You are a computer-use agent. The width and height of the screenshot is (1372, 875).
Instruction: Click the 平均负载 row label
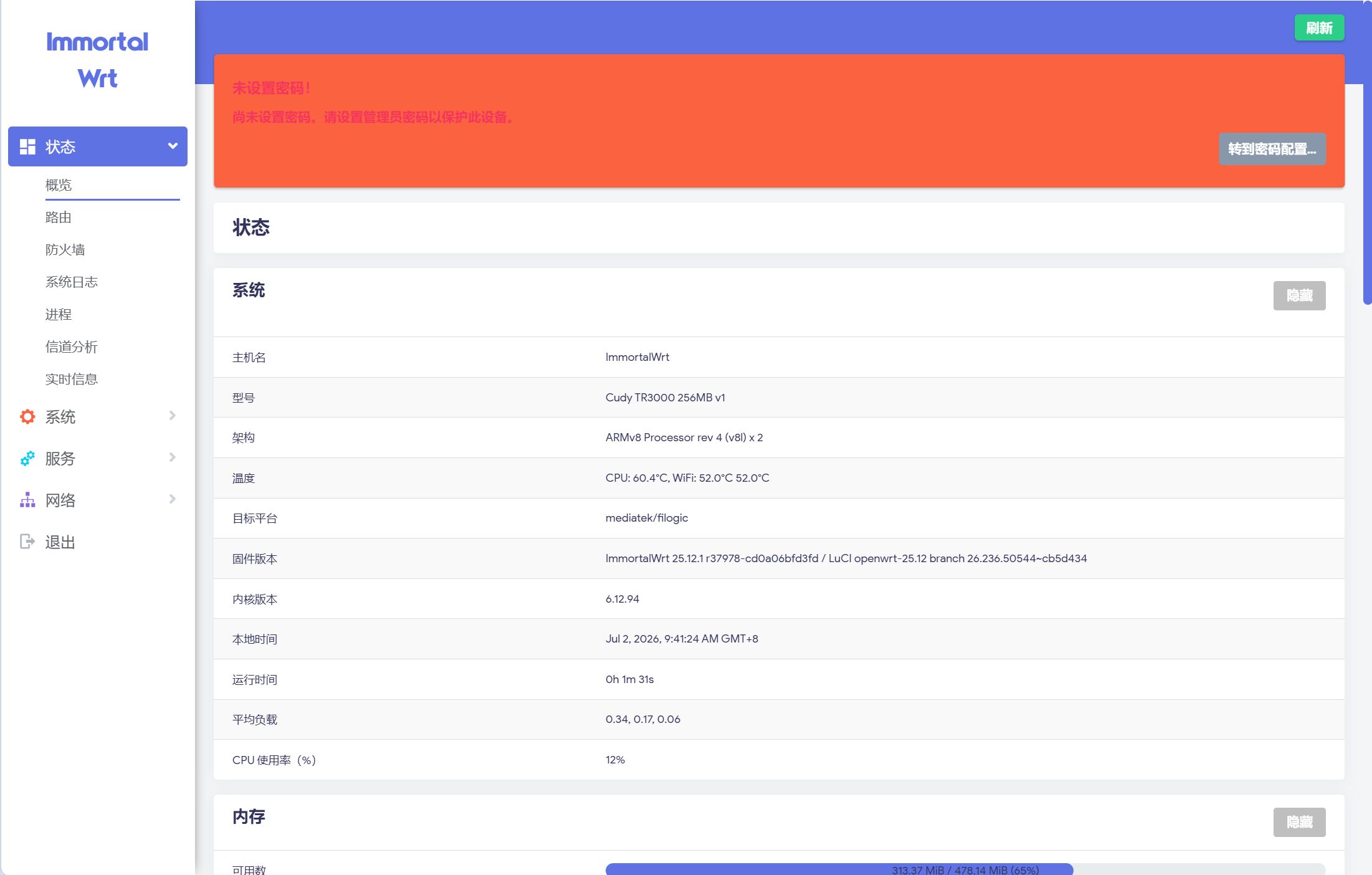pos(255,719)
